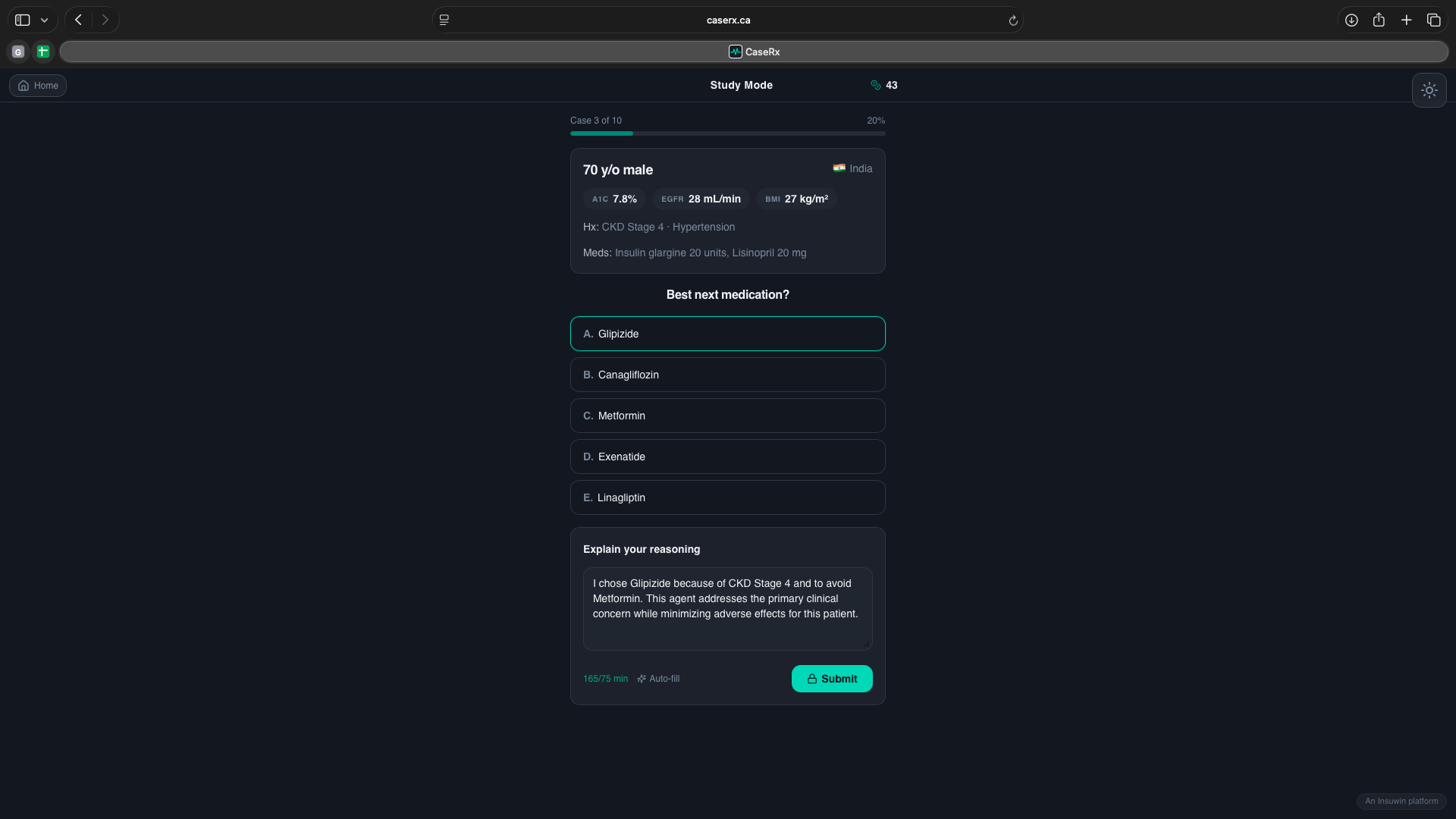The width and height of the screenshot is (1456, 819).
Task: Submit the reasoning answer
Action: (831, 679)
